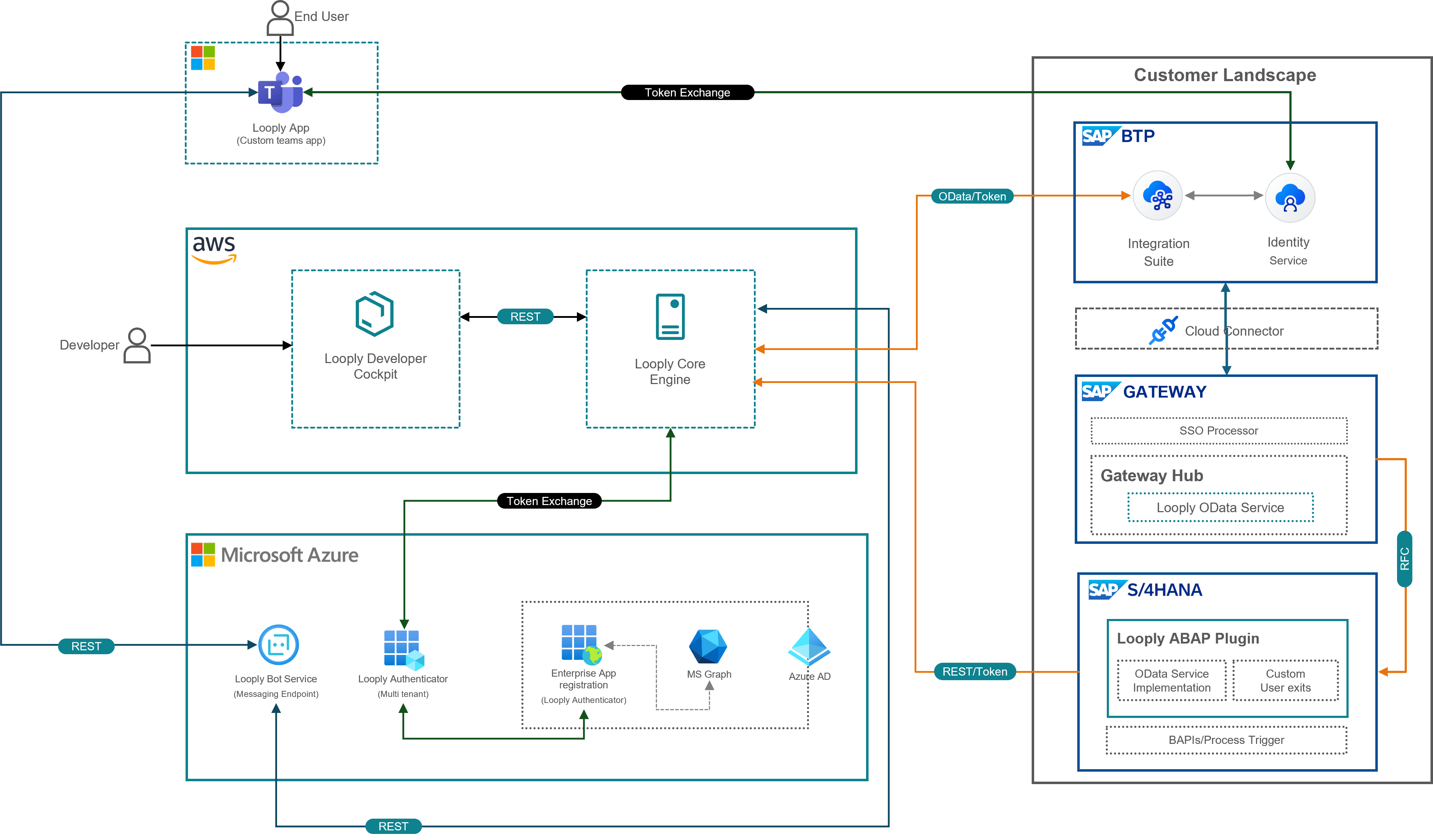Click the Azure AD pyramid icon
1433x840 pixels.
(809, 647)
